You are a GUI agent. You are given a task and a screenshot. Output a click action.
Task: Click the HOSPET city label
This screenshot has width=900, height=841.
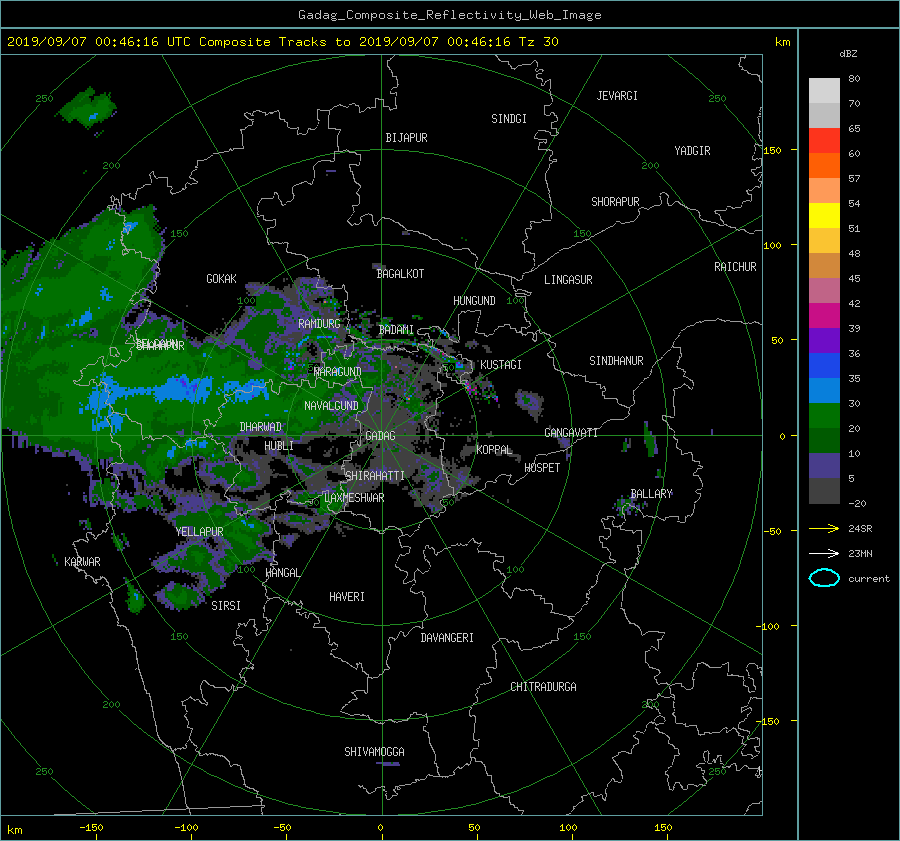(542, 468)
